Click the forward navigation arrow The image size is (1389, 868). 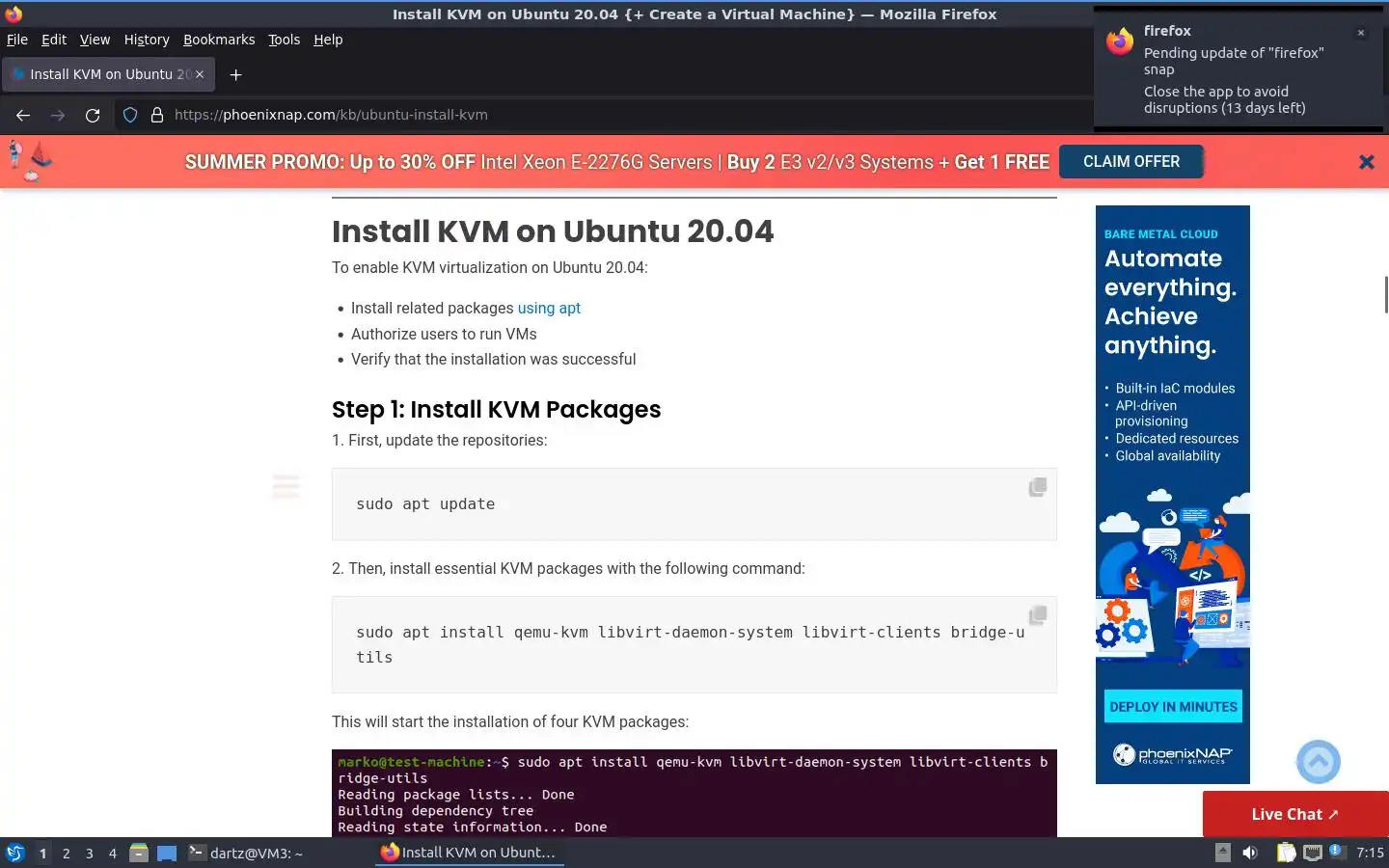pyautogui.click(x=58, y=115)
